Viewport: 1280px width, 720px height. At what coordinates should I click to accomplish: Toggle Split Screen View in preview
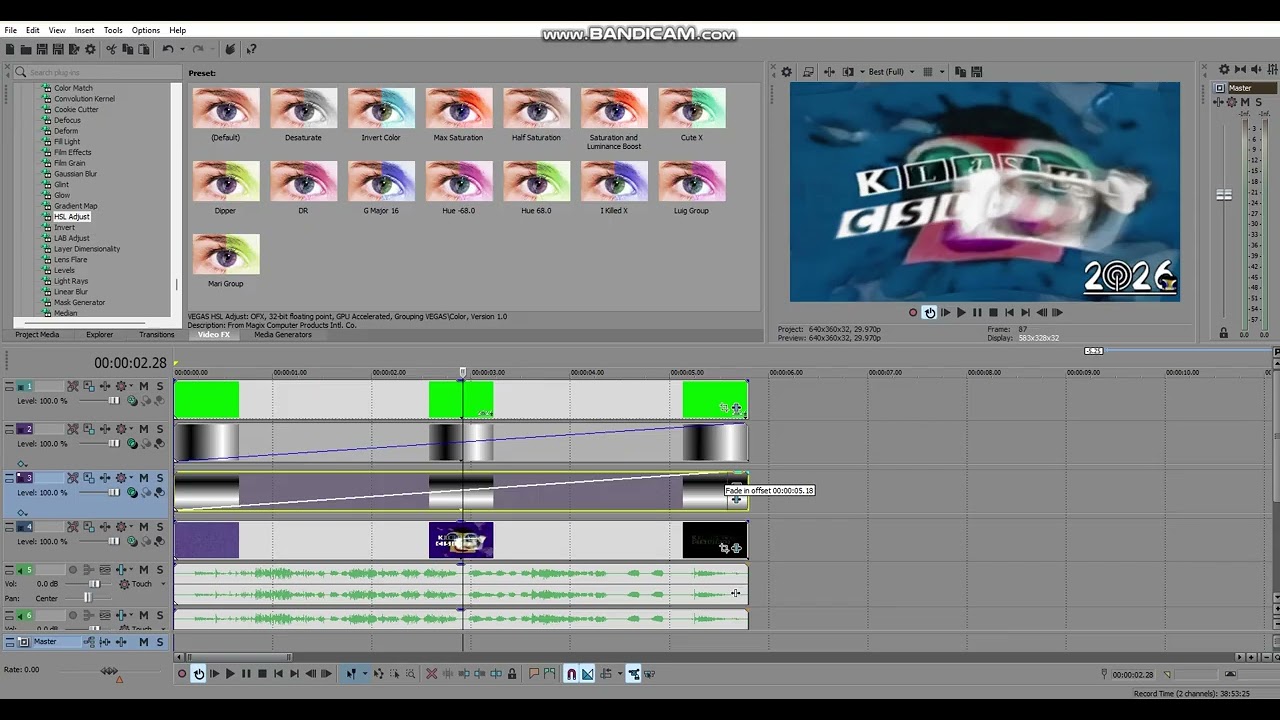pos(848,72)
